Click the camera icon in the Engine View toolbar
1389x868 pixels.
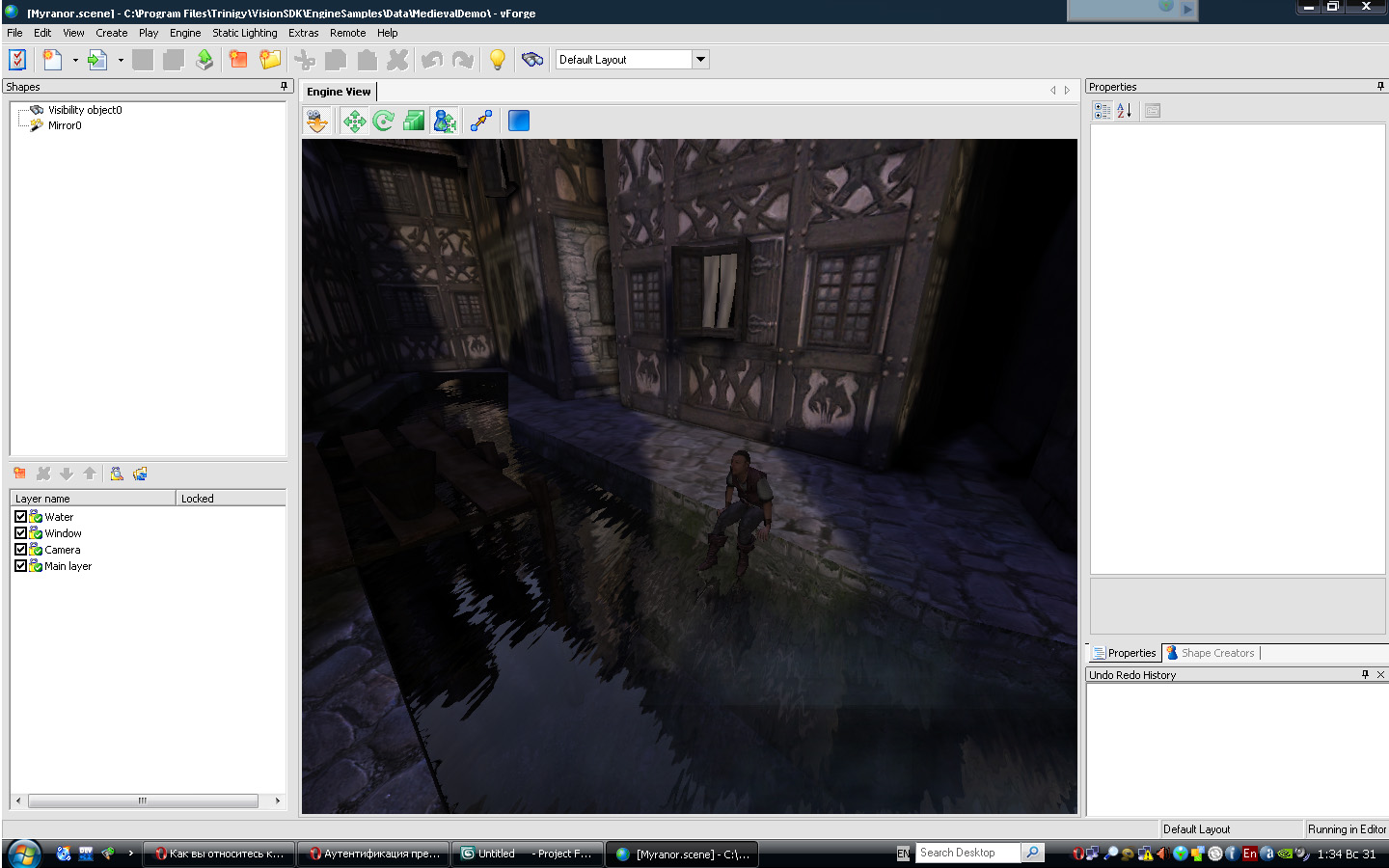click(317, 121)
